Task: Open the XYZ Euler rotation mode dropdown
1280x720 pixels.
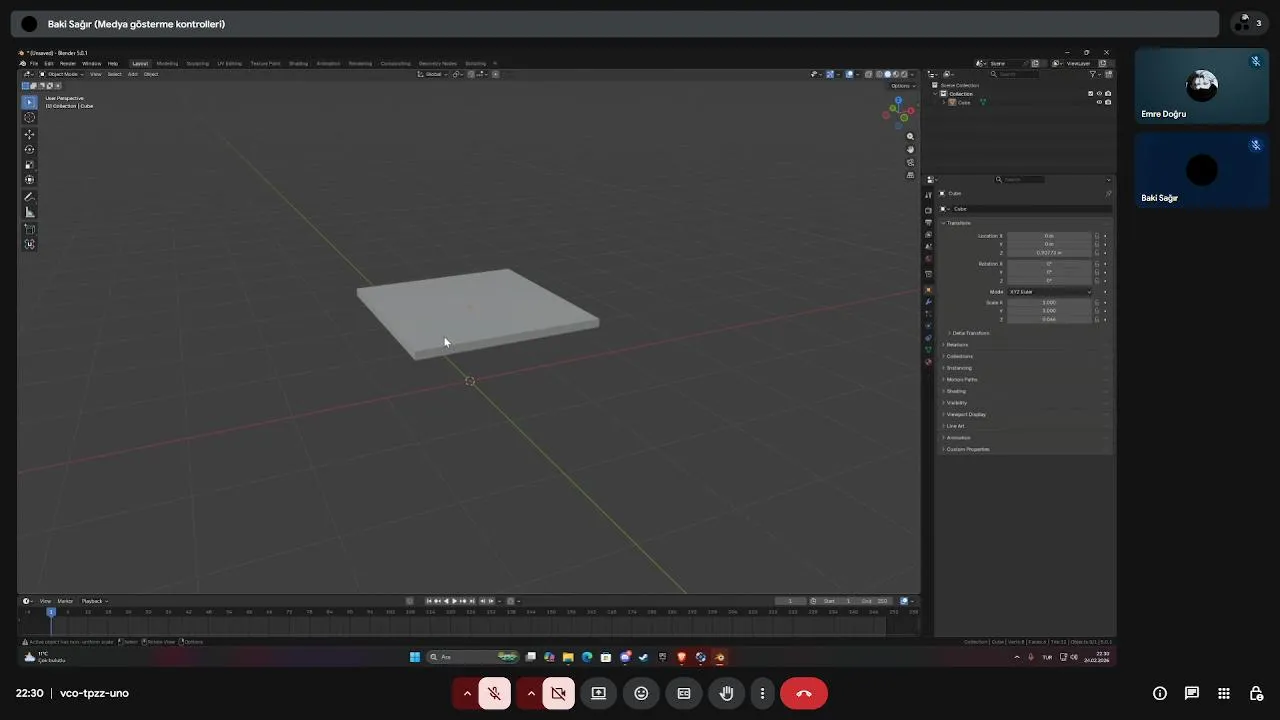Action: click(x=1049, y=291)
